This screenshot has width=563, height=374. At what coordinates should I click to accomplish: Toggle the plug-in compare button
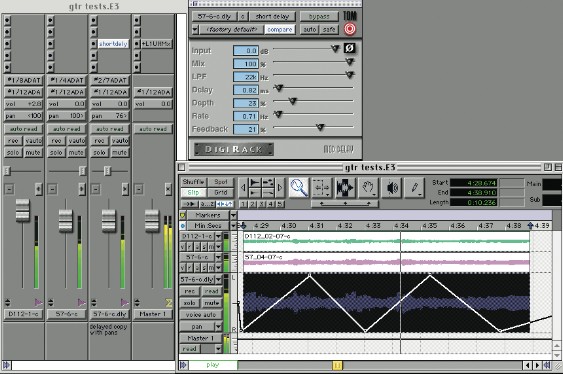coord(280,29)
